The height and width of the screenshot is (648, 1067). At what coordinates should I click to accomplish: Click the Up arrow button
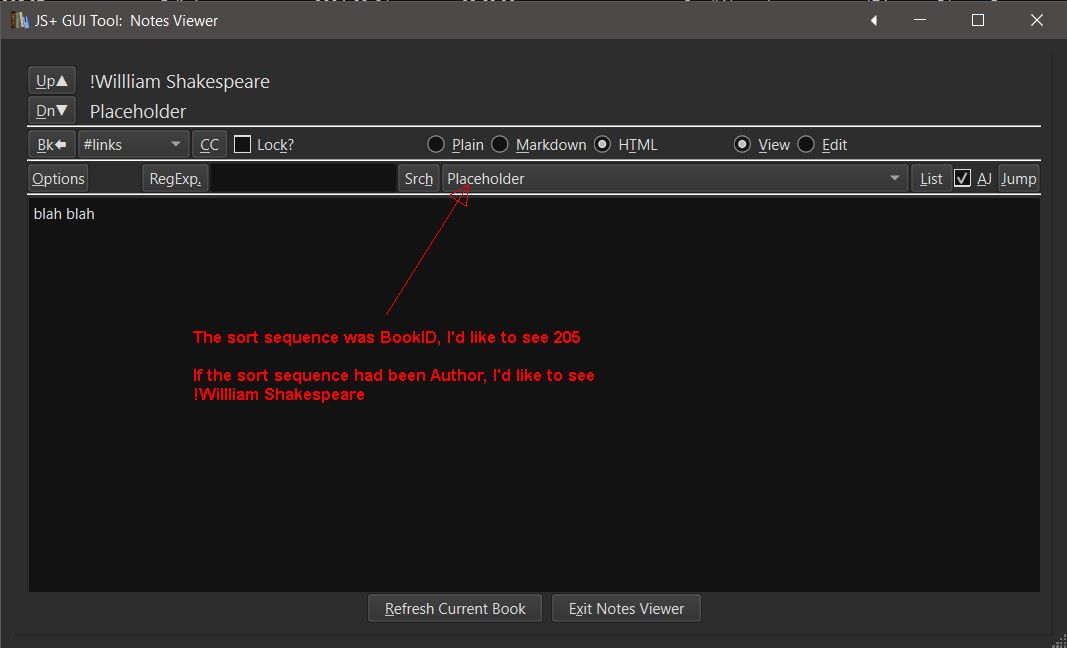pos(52,80)
